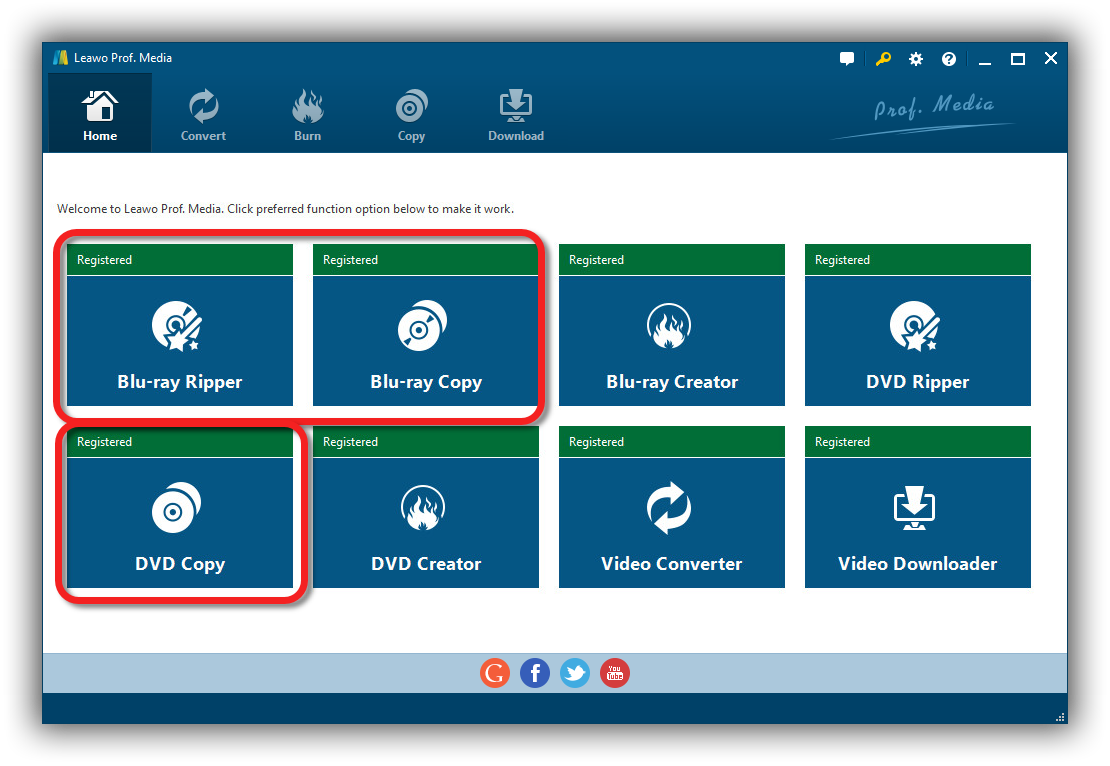Open the Copy tab

411,113
